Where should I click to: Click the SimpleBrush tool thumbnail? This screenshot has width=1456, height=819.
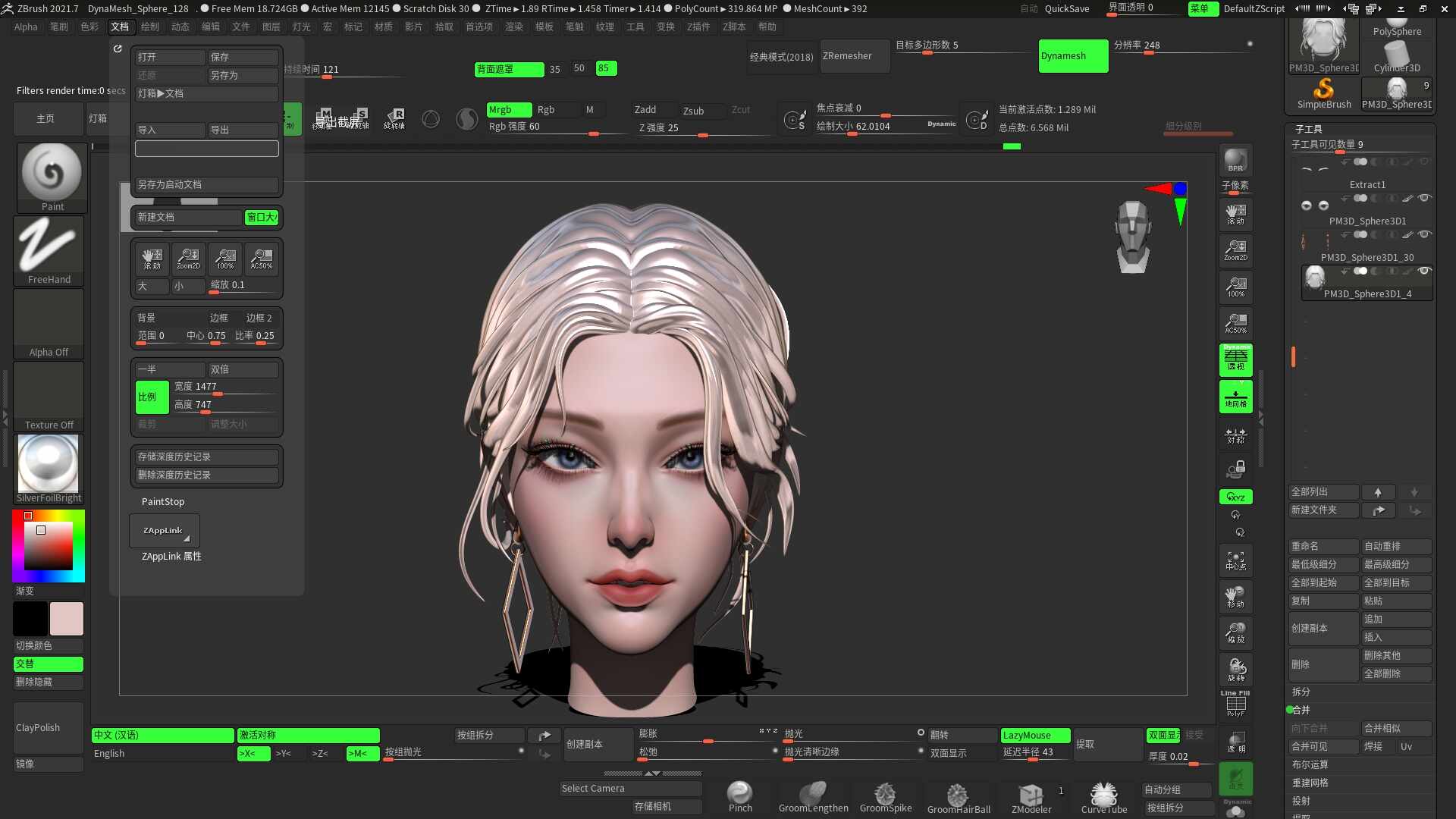tap(1324, 94)
